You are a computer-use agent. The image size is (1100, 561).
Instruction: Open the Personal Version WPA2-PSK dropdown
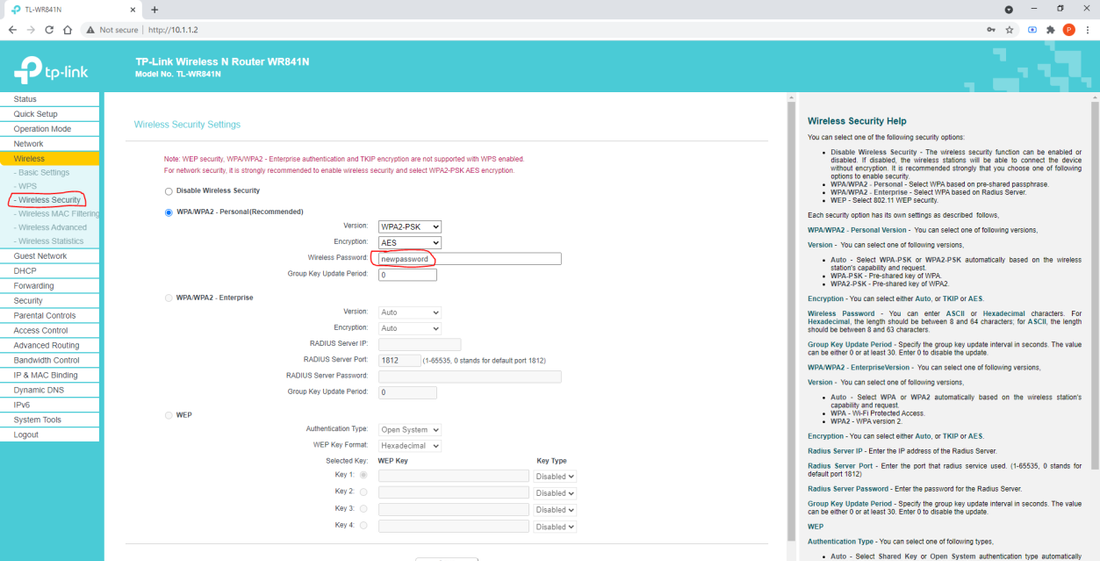410,227
